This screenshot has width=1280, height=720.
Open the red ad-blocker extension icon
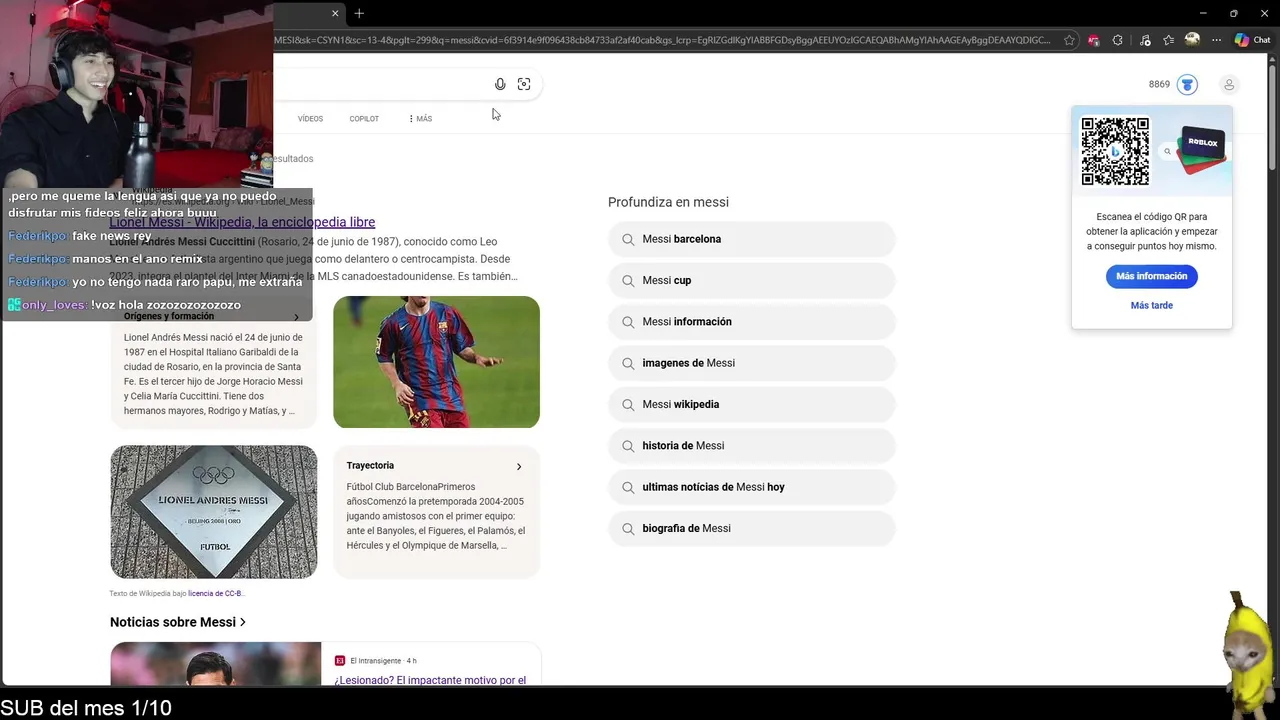pyautogui.click(x=1093, y=40)
